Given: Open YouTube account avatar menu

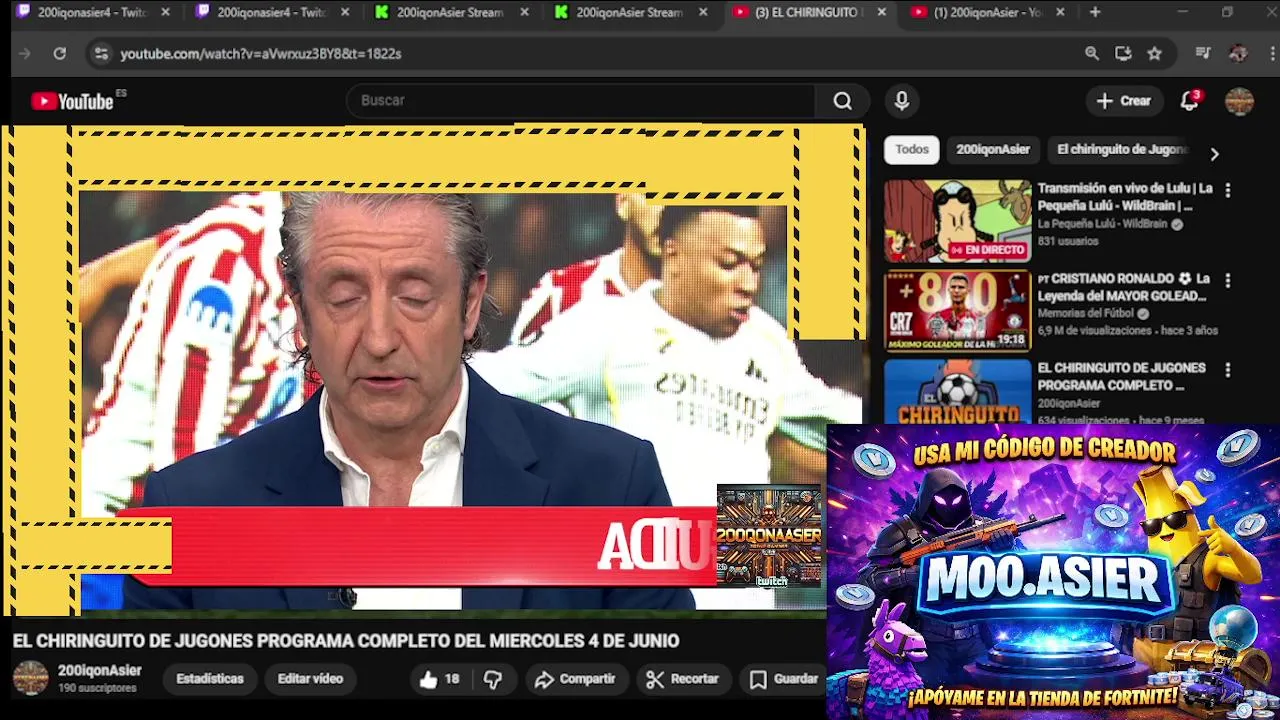Looking at the screenshot, I should pos(1239,101).
